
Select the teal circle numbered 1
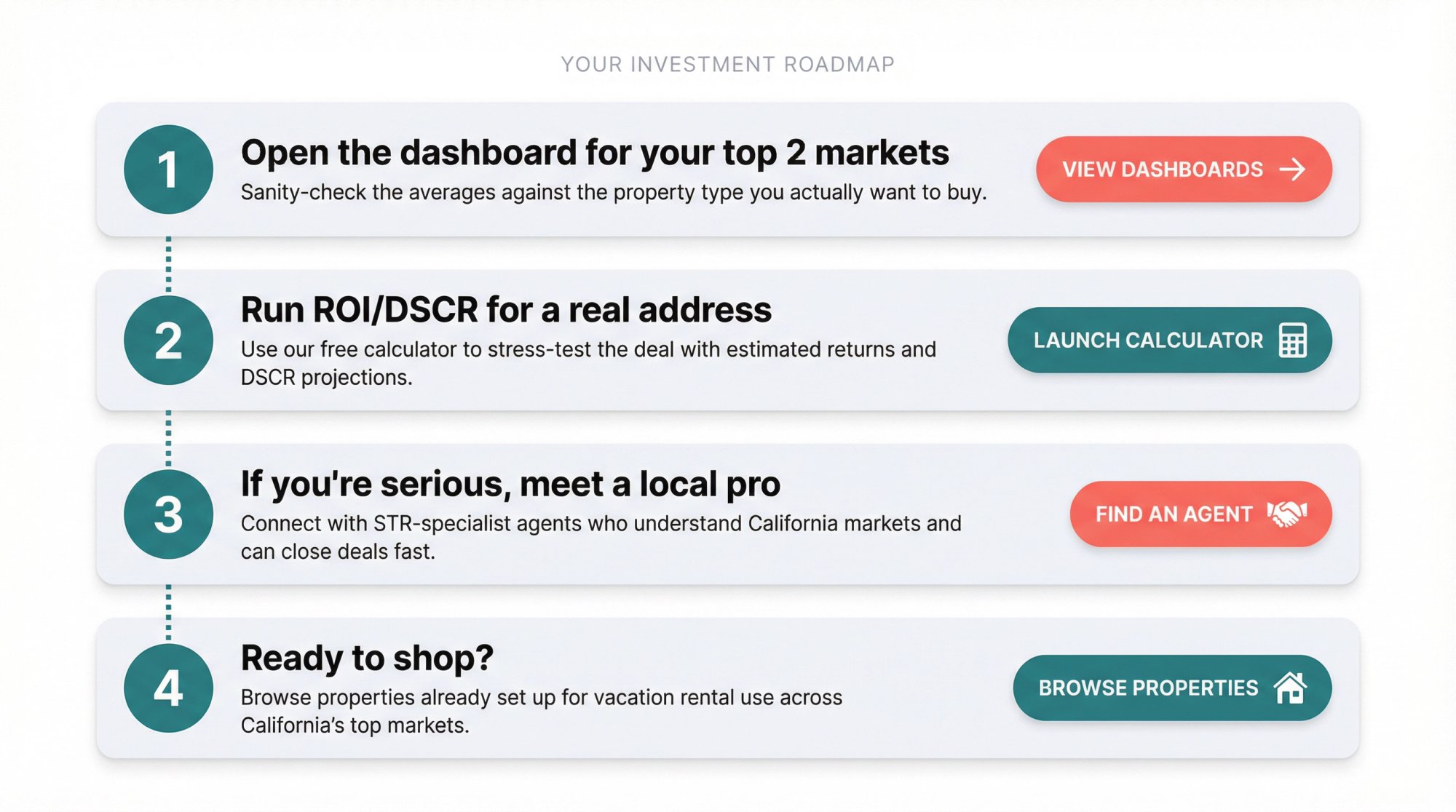(169, 169)
